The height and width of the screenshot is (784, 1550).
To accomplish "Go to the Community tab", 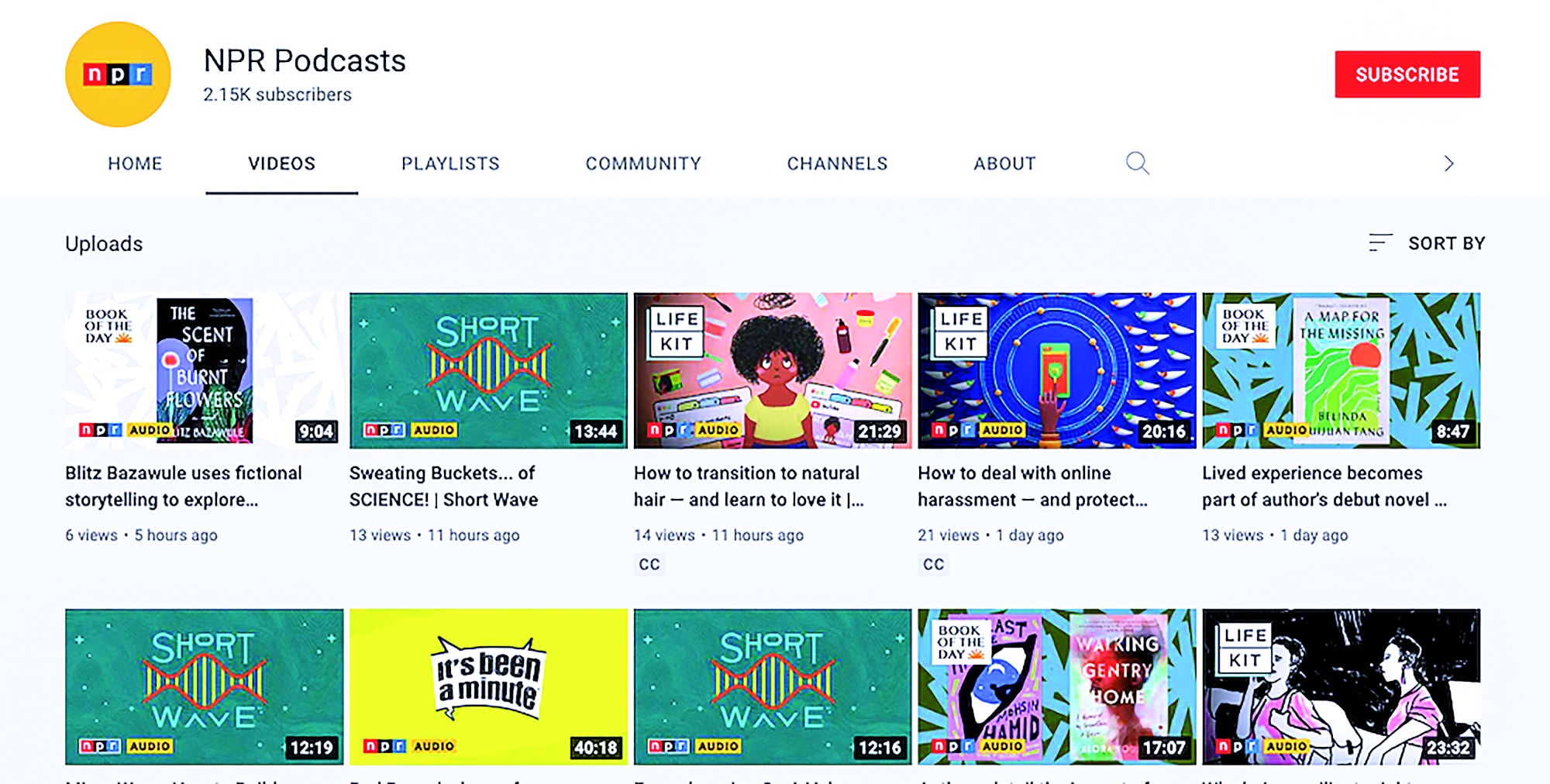I will [x=643, y=163].
